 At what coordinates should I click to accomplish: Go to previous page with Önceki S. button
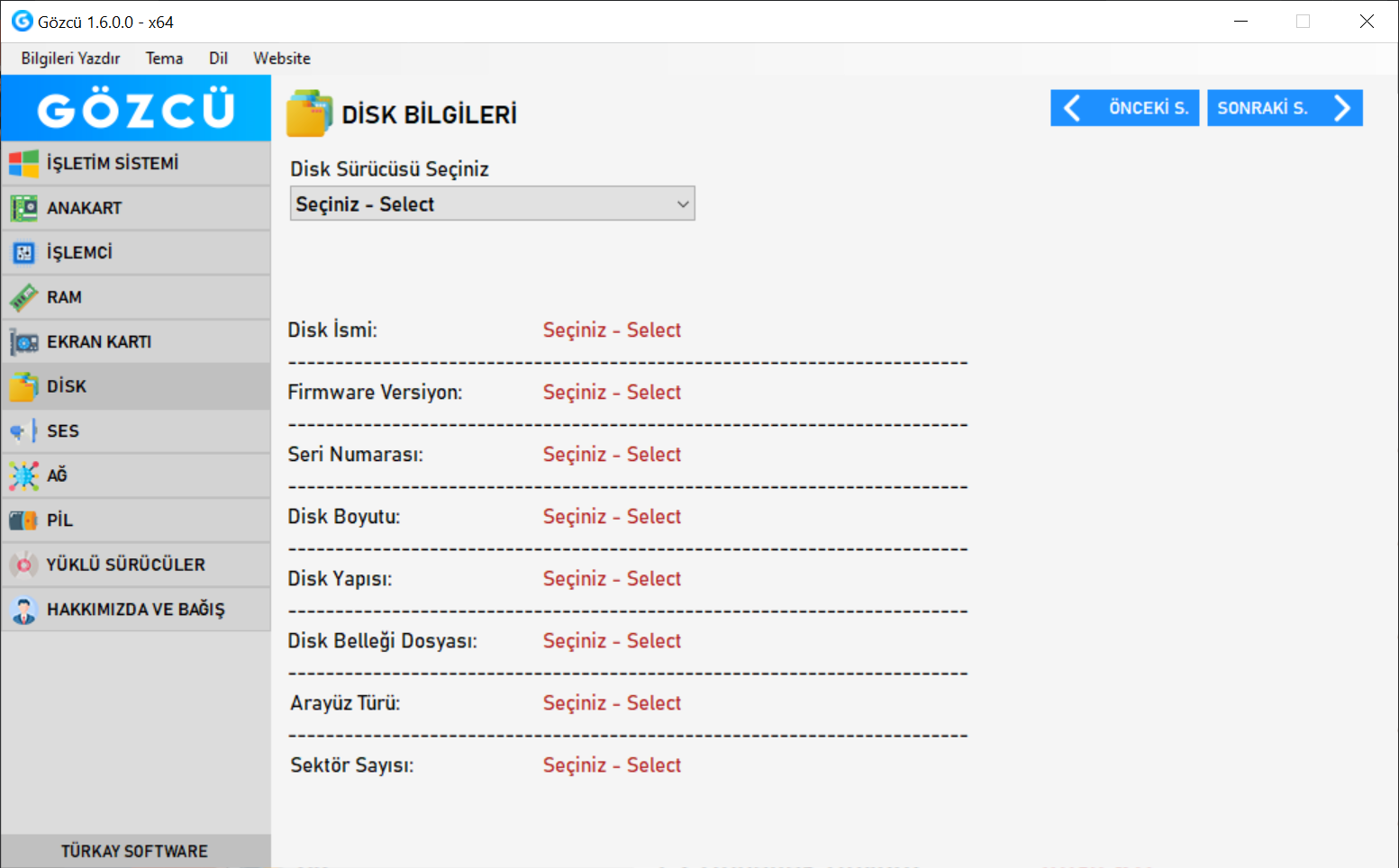[1124, 108]
